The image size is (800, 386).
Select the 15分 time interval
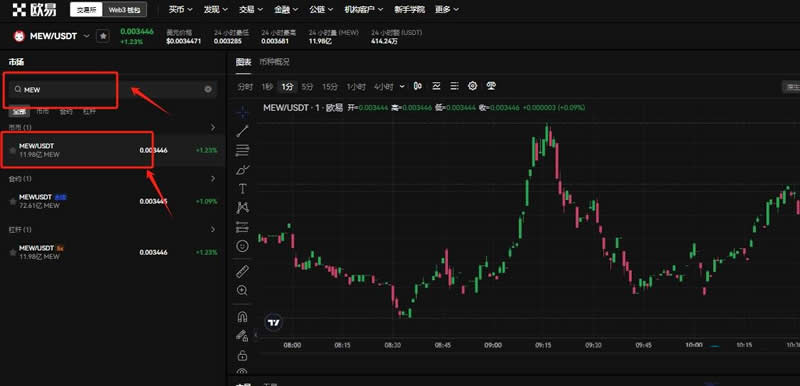(330, 87)
